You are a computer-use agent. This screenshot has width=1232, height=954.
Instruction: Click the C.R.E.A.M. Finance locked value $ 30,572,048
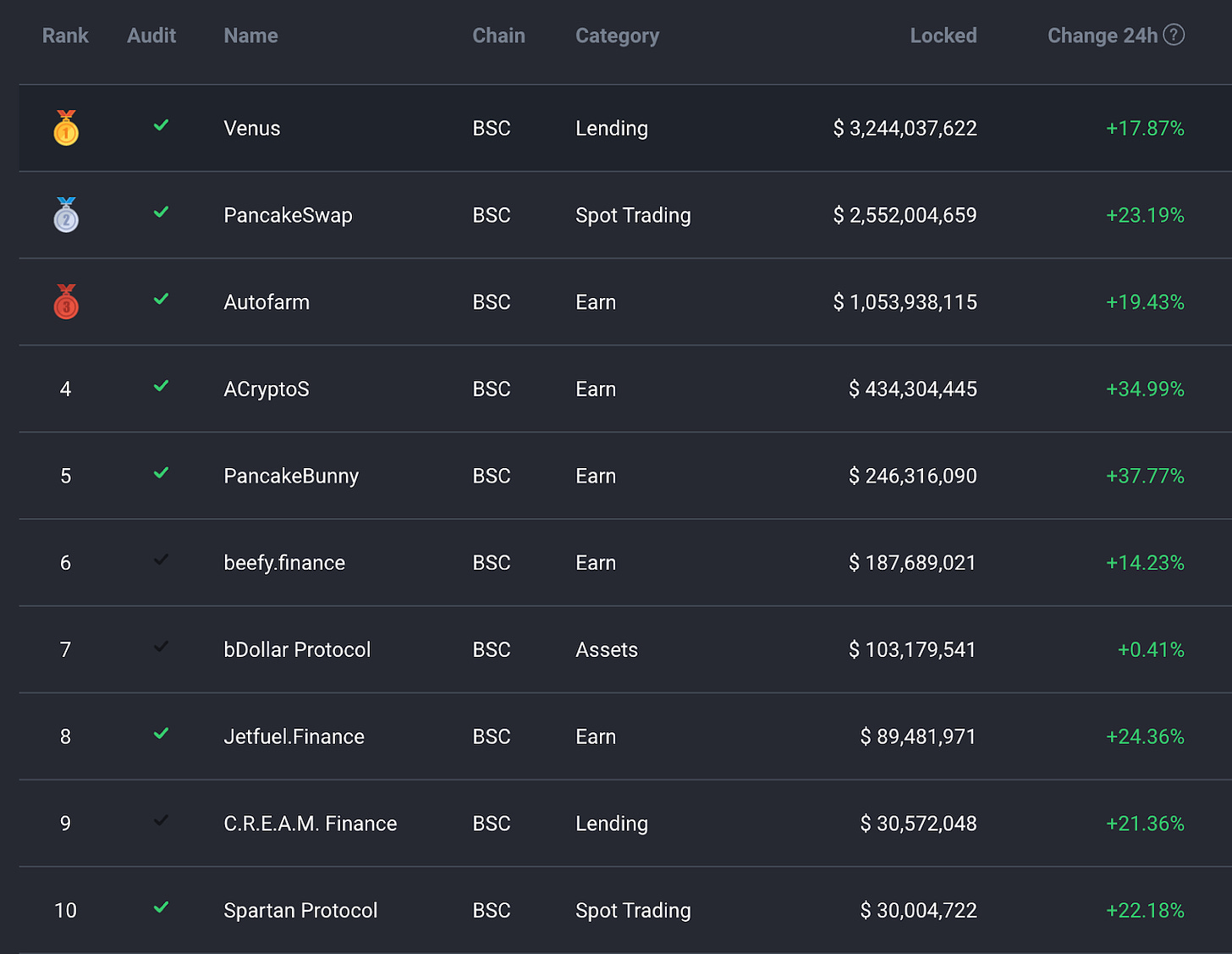918,824
